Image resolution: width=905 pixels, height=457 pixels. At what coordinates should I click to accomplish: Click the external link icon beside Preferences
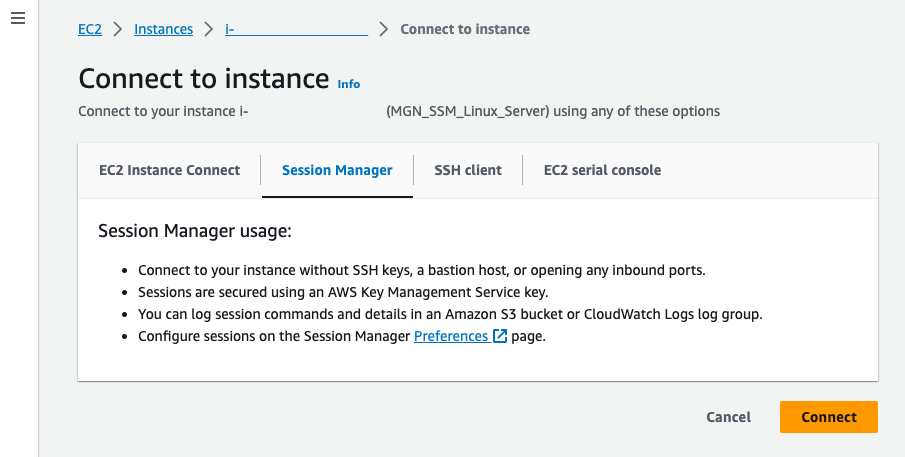(500, 336)
